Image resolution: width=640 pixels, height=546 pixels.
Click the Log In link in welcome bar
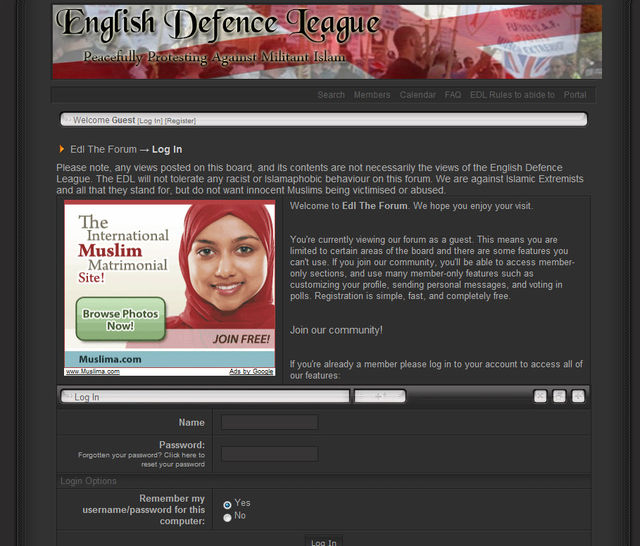point(150,121)
